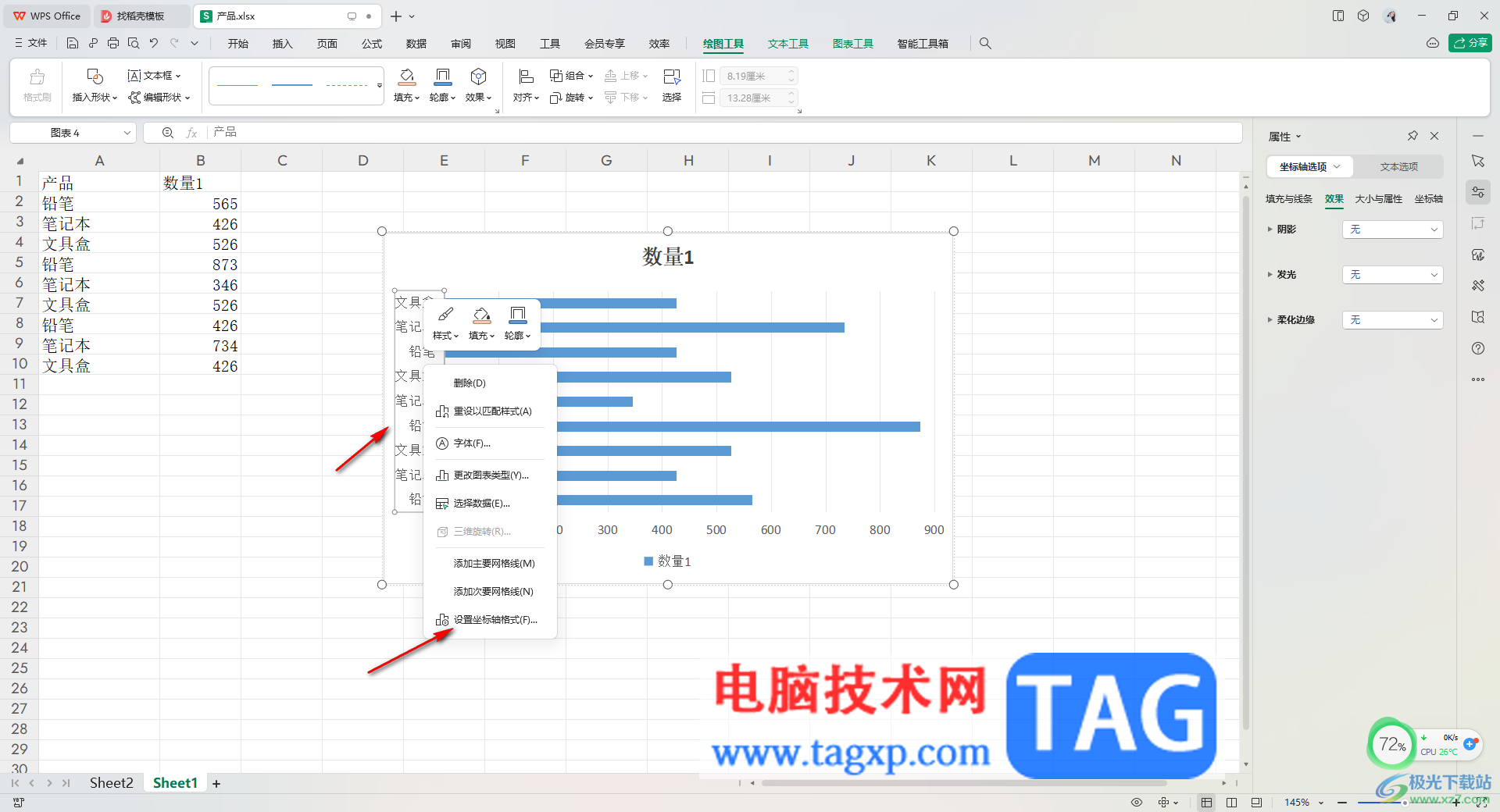
Task: Close the Properties panel with X
Action: tap(1434, 136)
